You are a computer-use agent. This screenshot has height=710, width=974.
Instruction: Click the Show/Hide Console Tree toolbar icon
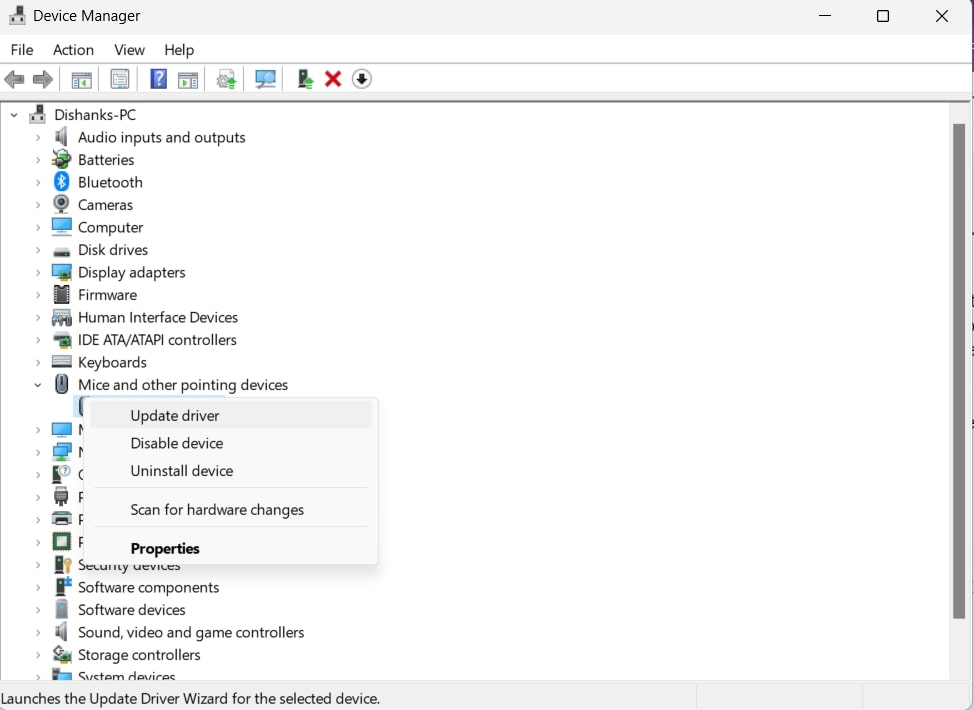81,79
